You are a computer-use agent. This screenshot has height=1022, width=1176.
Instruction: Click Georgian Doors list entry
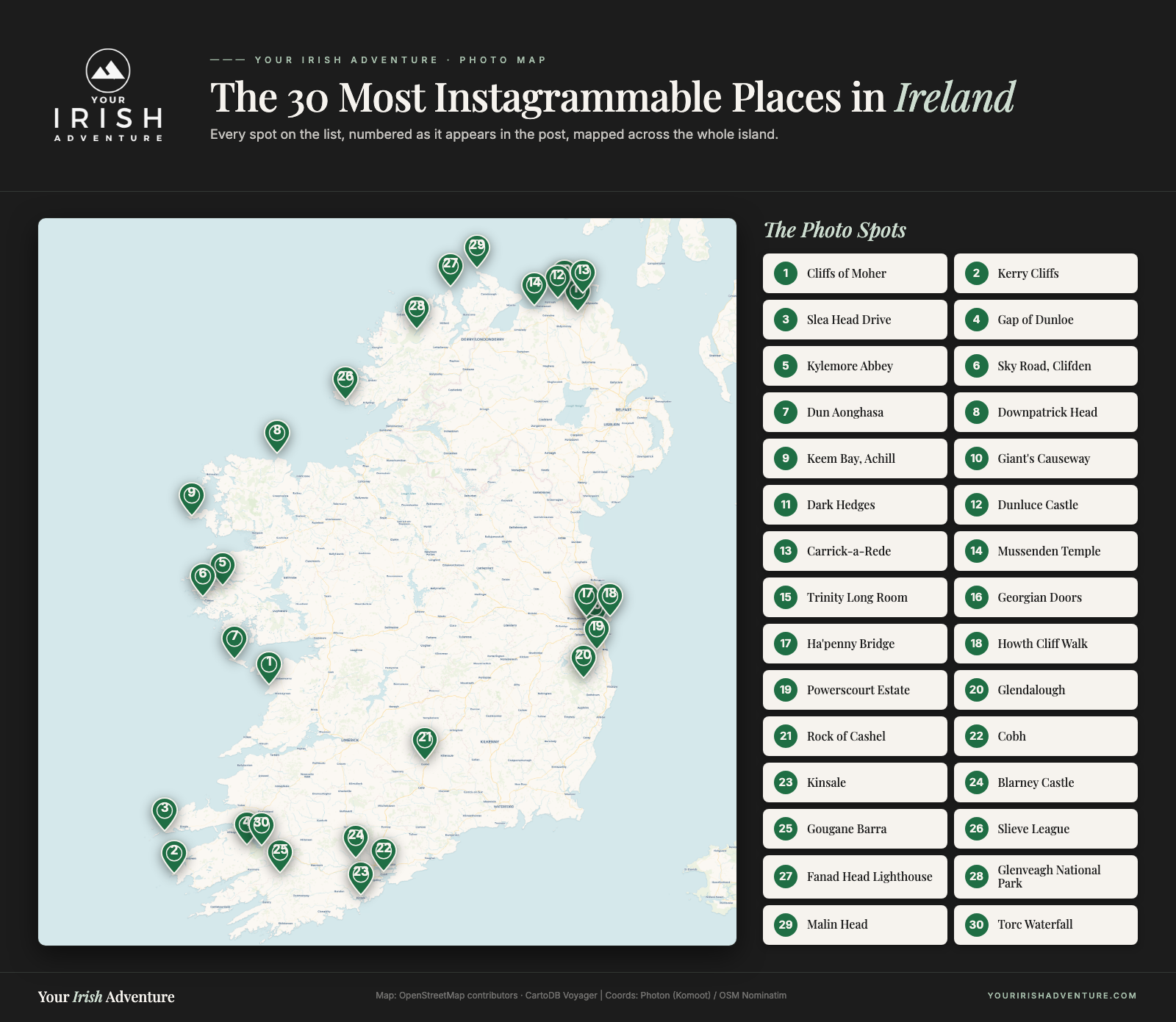coord(1046,597)
